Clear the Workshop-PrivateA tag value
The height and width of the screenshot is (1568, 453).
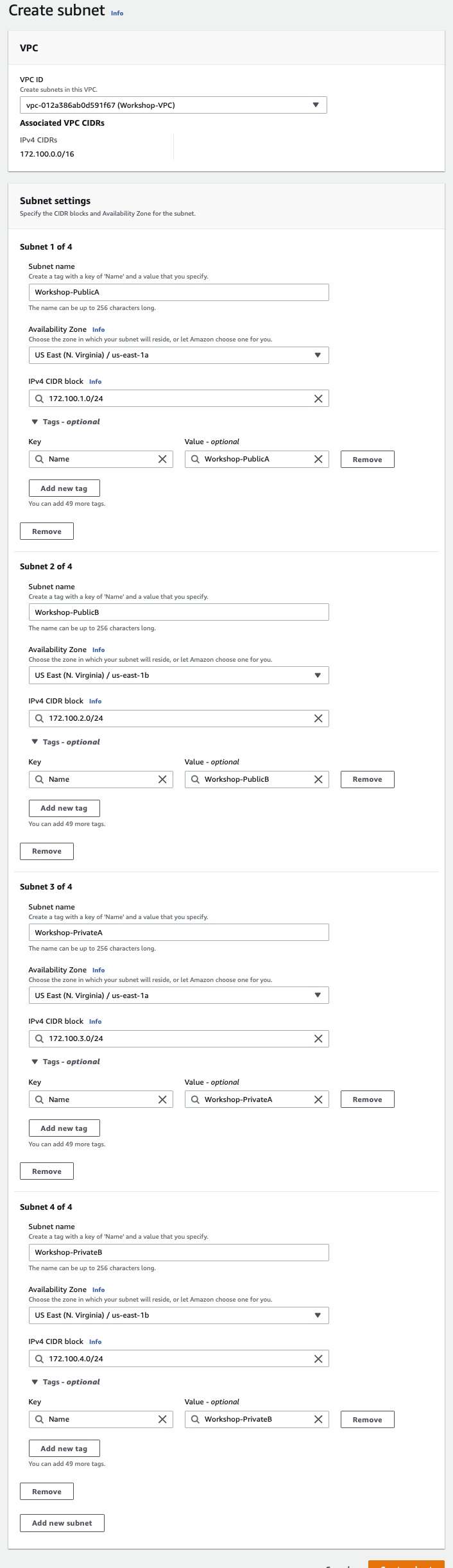coord(318,1099)
